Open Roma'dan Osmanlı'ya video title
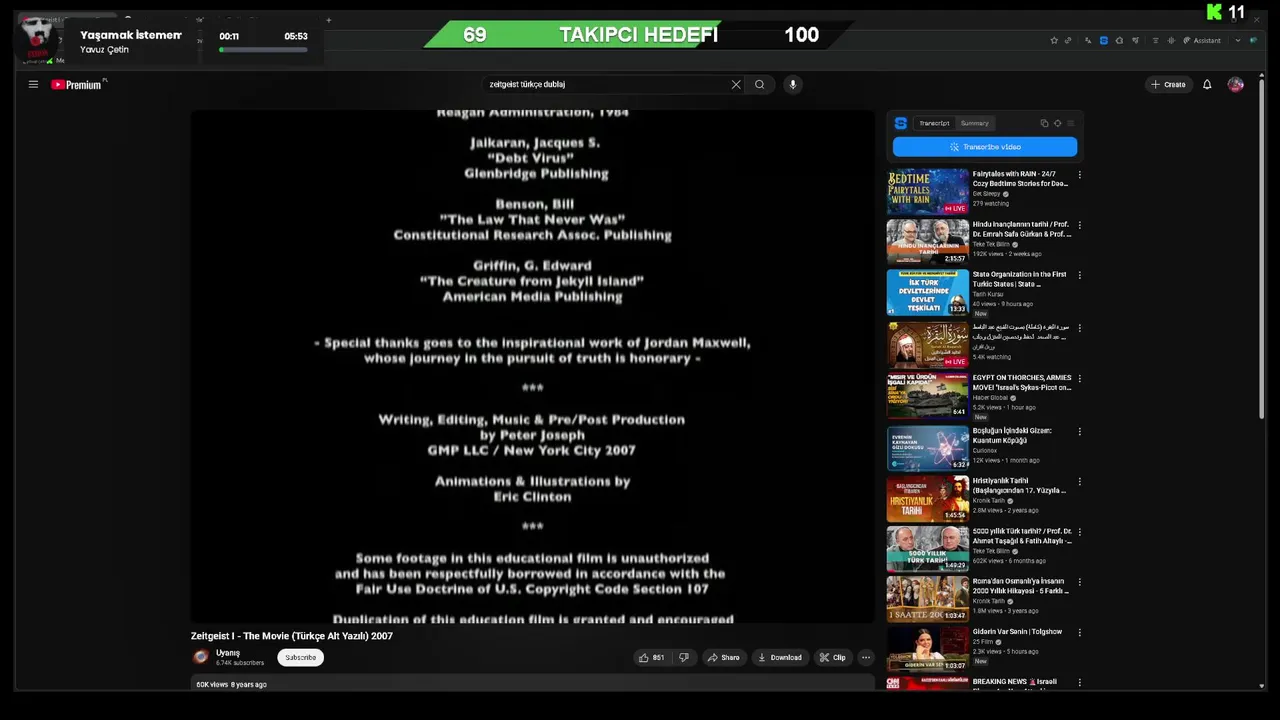The image size is (1280, 720). 1021,586
